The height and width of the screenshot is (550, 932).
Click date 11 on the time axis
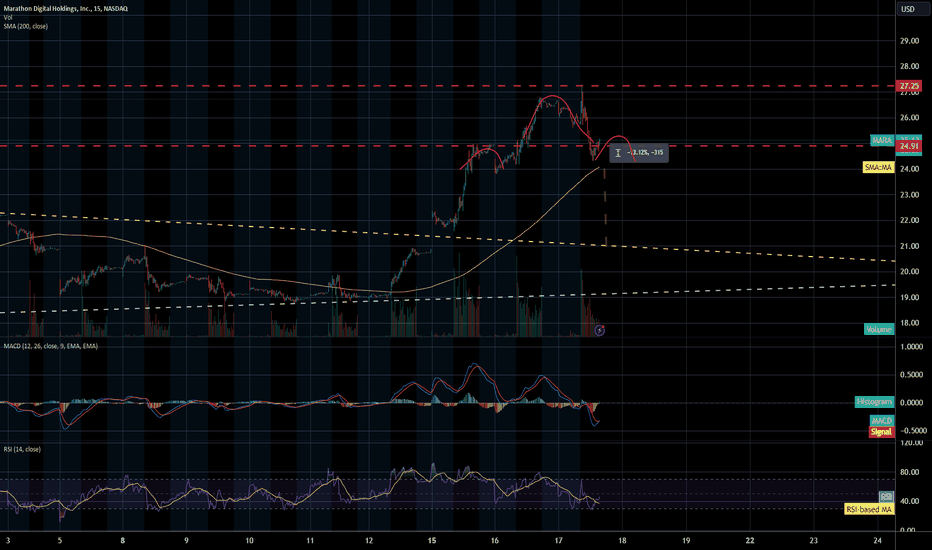[x=310, y=540]
